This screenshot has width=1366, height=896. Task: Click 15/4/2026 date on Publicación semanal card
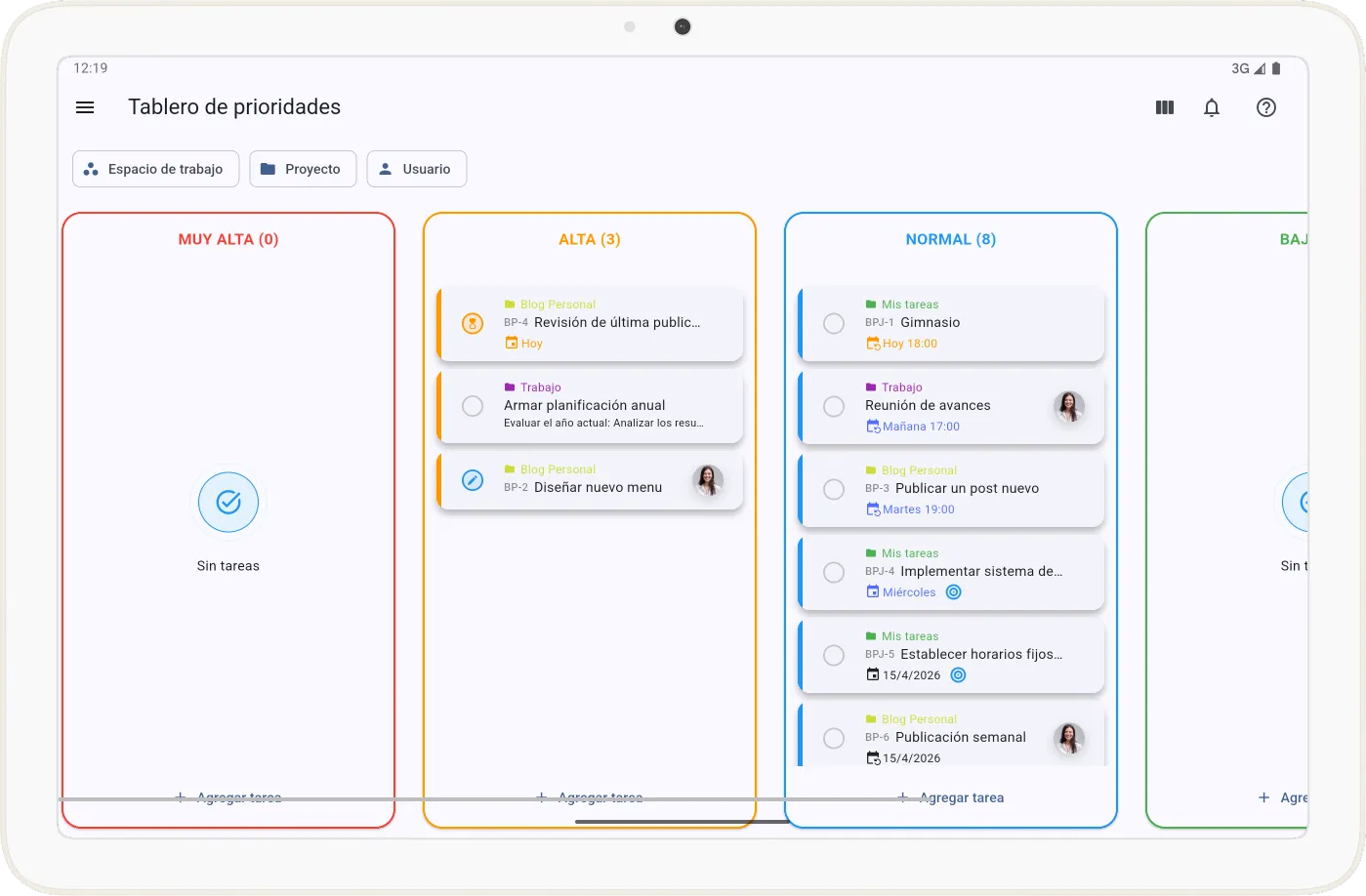(903, 758)
